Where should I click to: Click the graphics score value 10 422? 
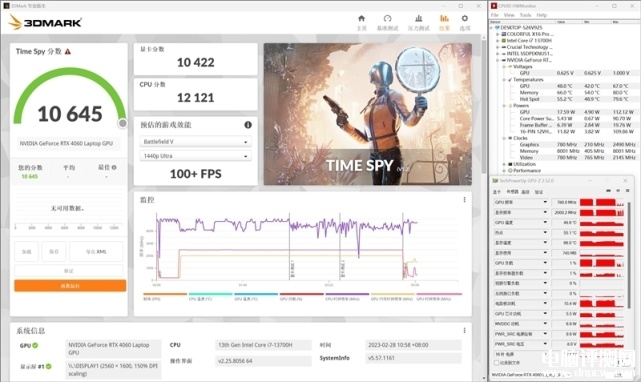click(195, 63)
